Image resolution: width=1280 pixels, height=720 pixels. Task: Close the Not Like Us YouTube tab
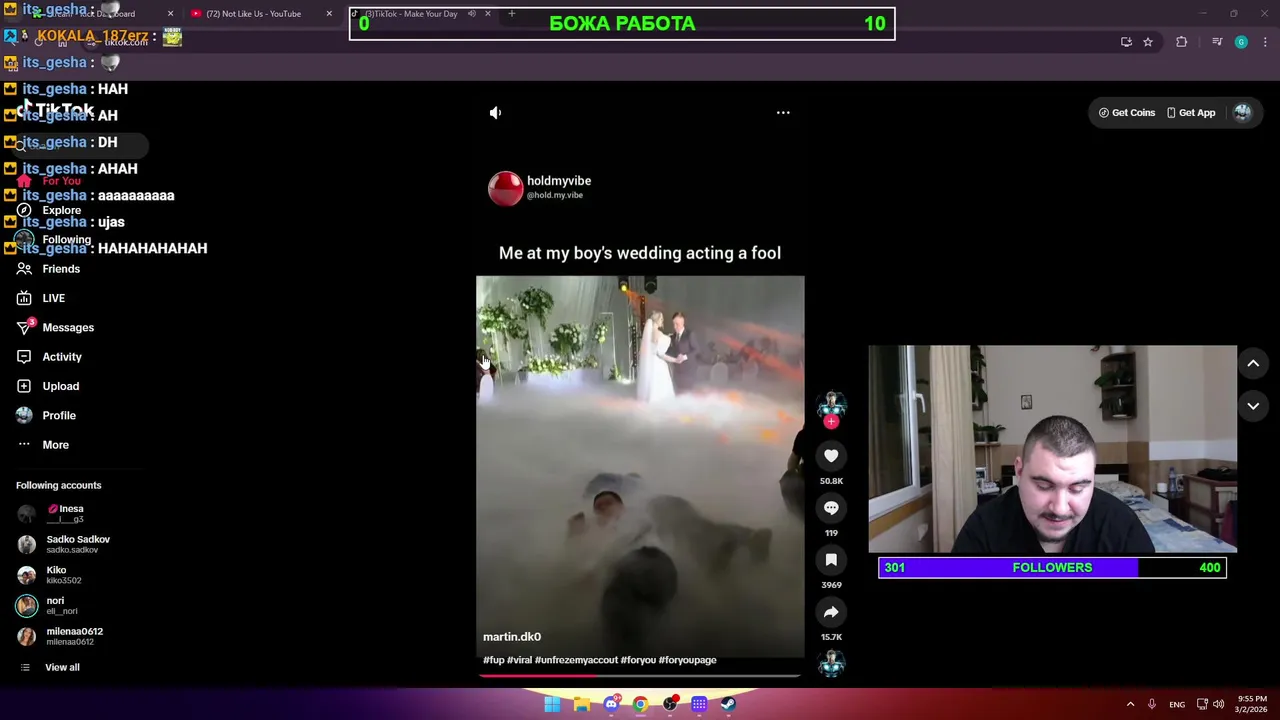(x=329, y=14)
